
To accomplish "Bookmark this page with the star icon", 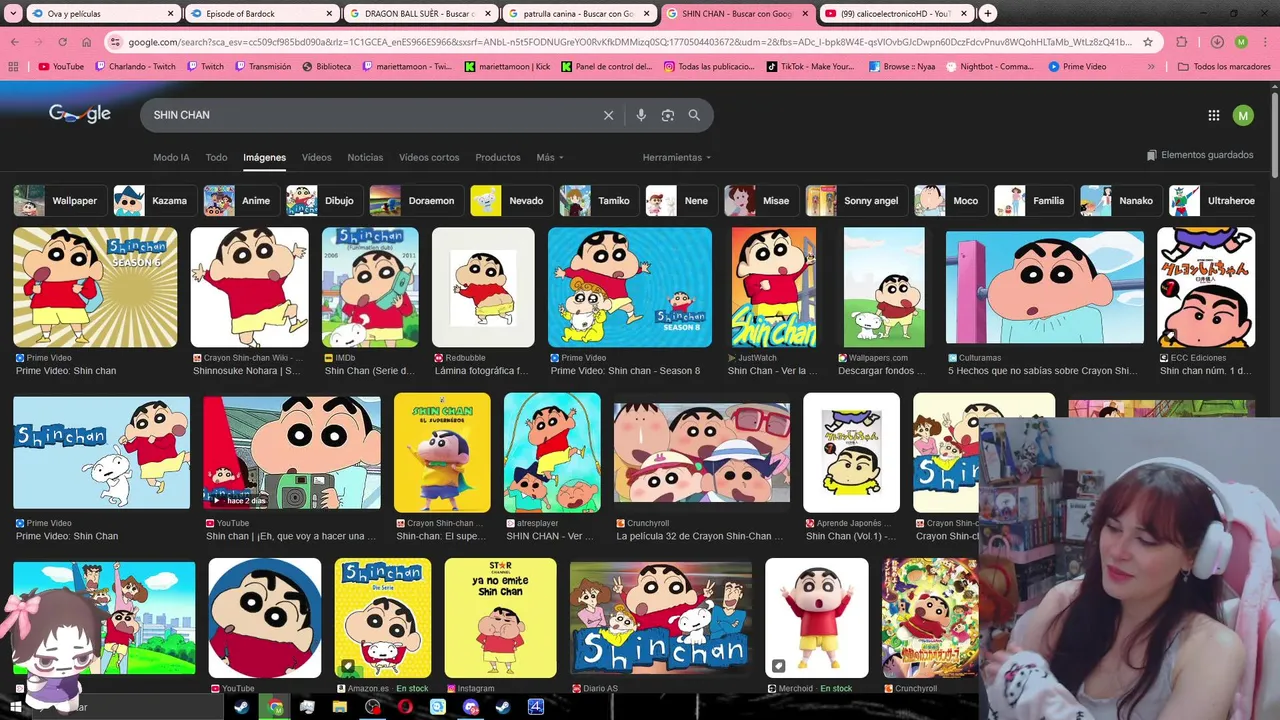I will [1148, 42].
